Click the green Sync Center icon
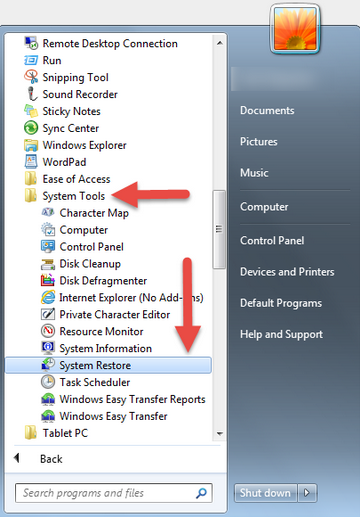Viewport: 360px width, 517px height. pos(31,128)
